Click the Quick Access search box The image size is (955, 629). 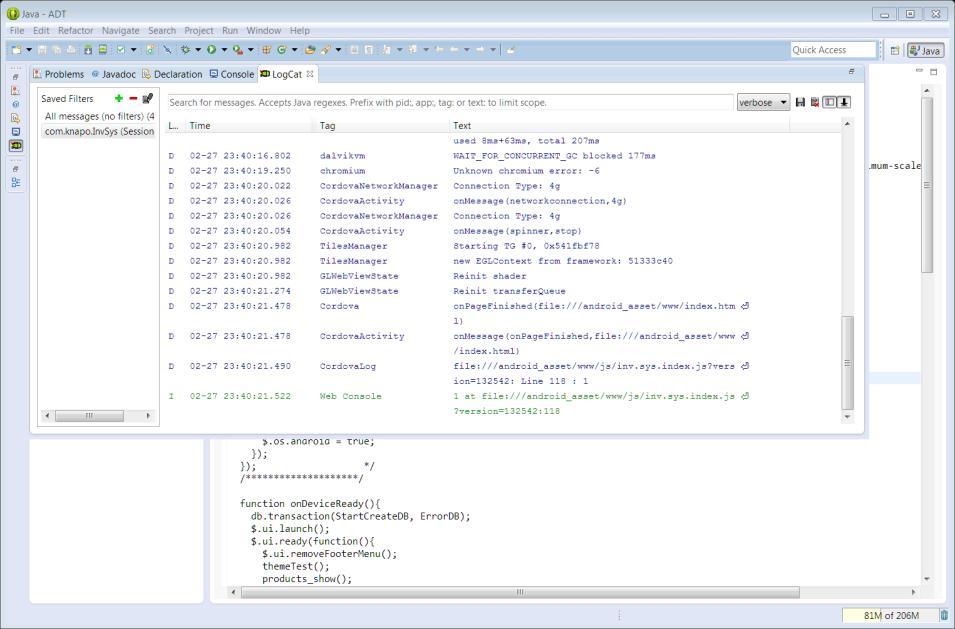[x=833, y=50]
